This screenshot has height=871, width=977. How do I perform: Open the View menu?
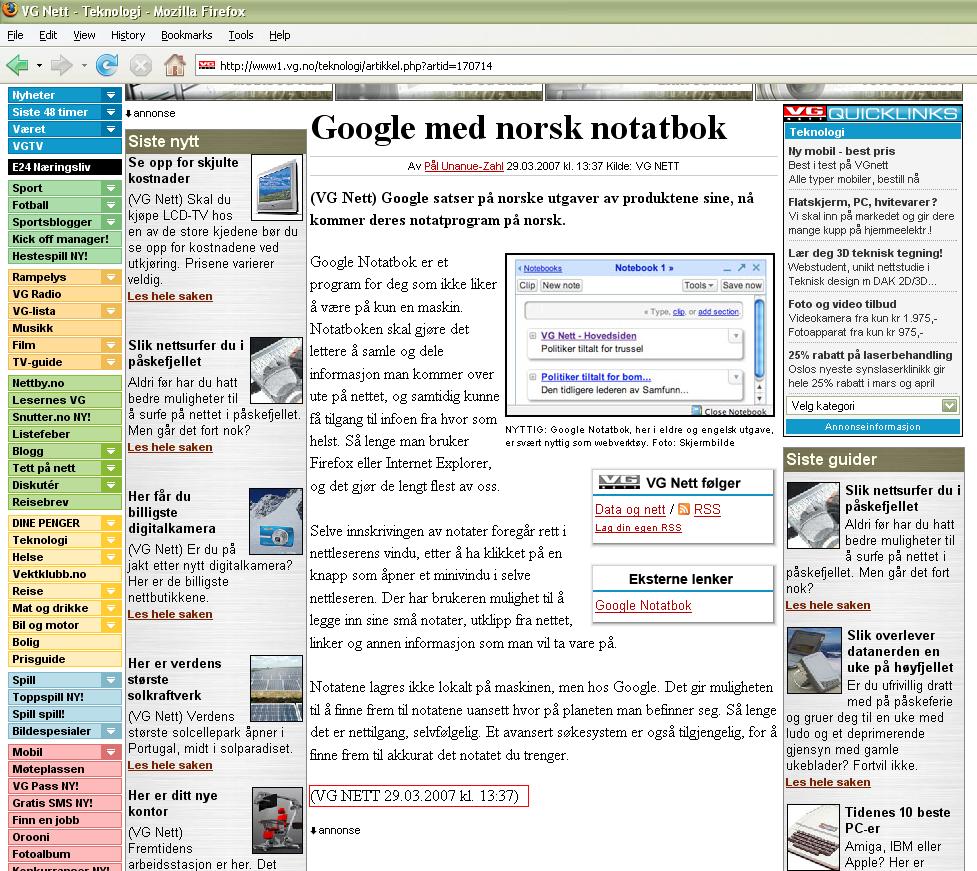tap(84, 35)
